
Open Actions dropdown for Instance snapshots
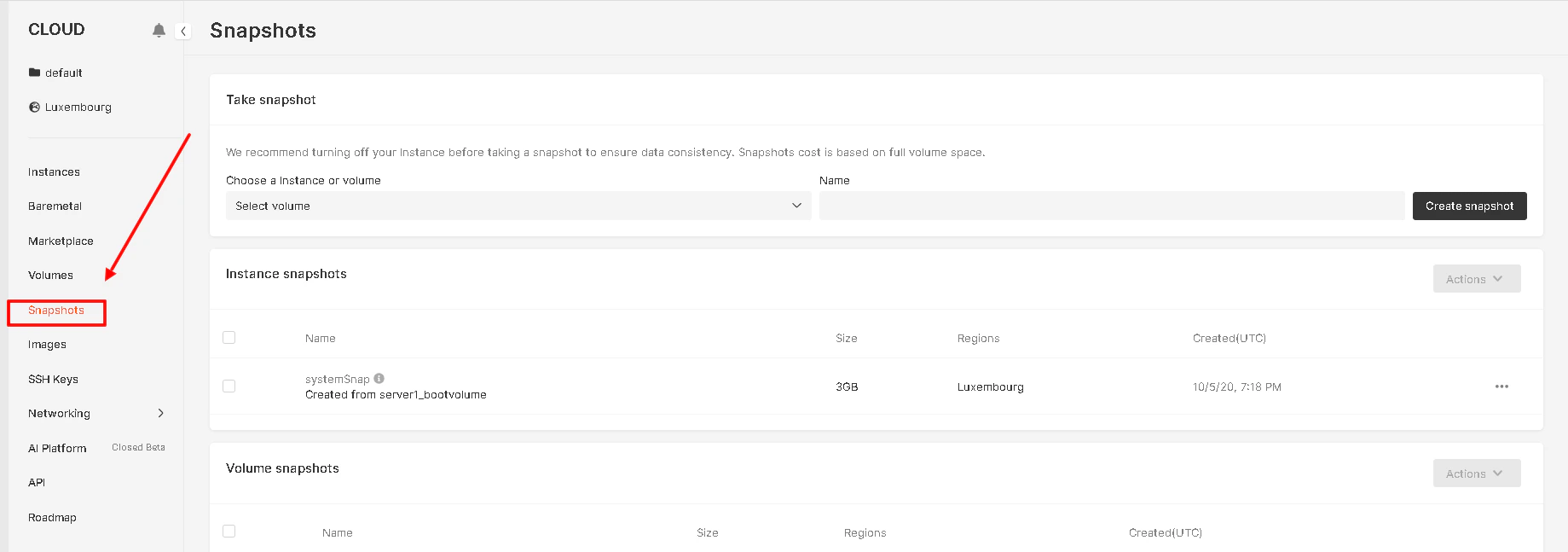1477,279
